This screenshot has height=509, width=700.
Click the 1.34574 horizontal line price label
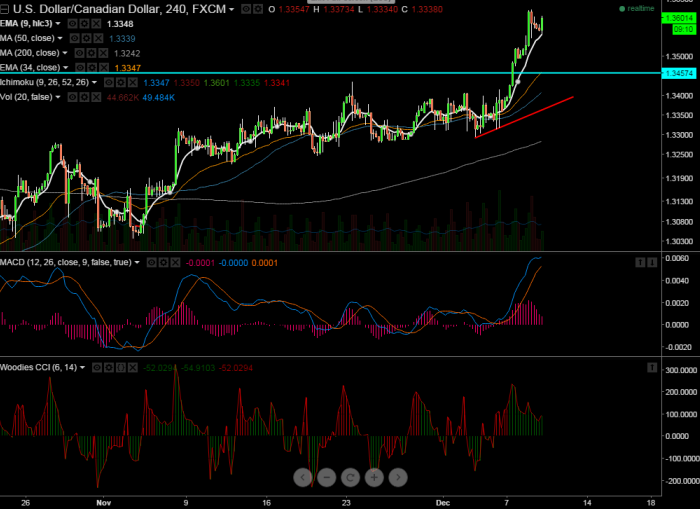[679, 73]
